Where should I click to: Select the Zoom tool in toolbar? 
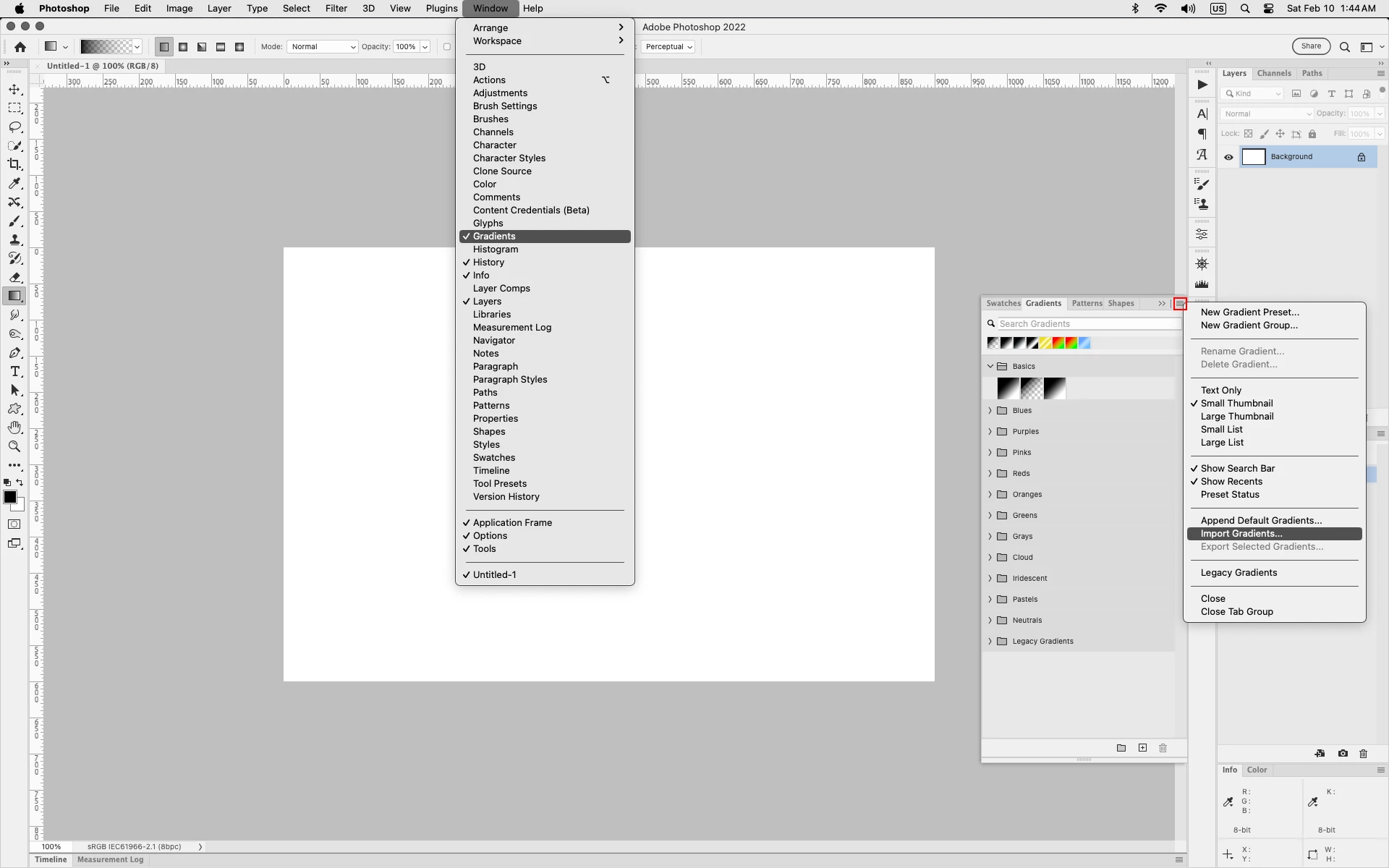tap(14, 446)
